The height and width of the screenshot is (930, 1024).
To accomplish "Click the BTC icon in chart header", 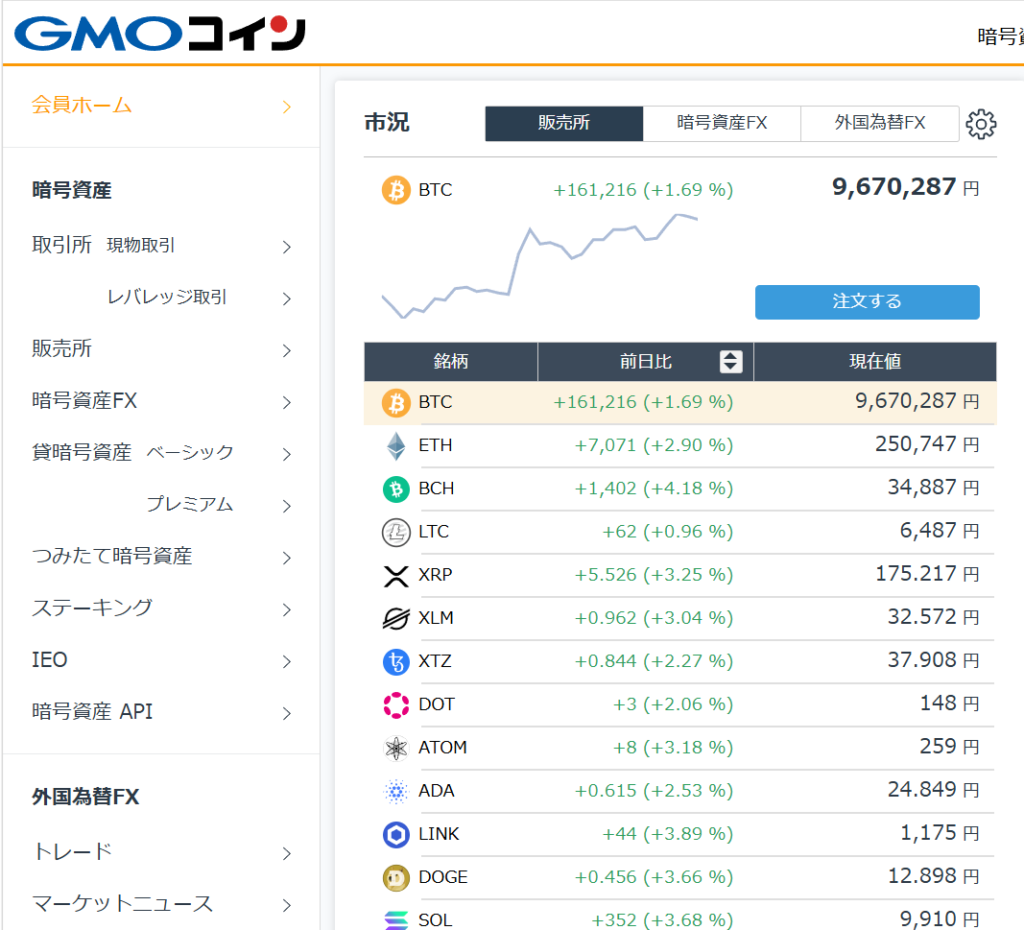I will (396, 190).
